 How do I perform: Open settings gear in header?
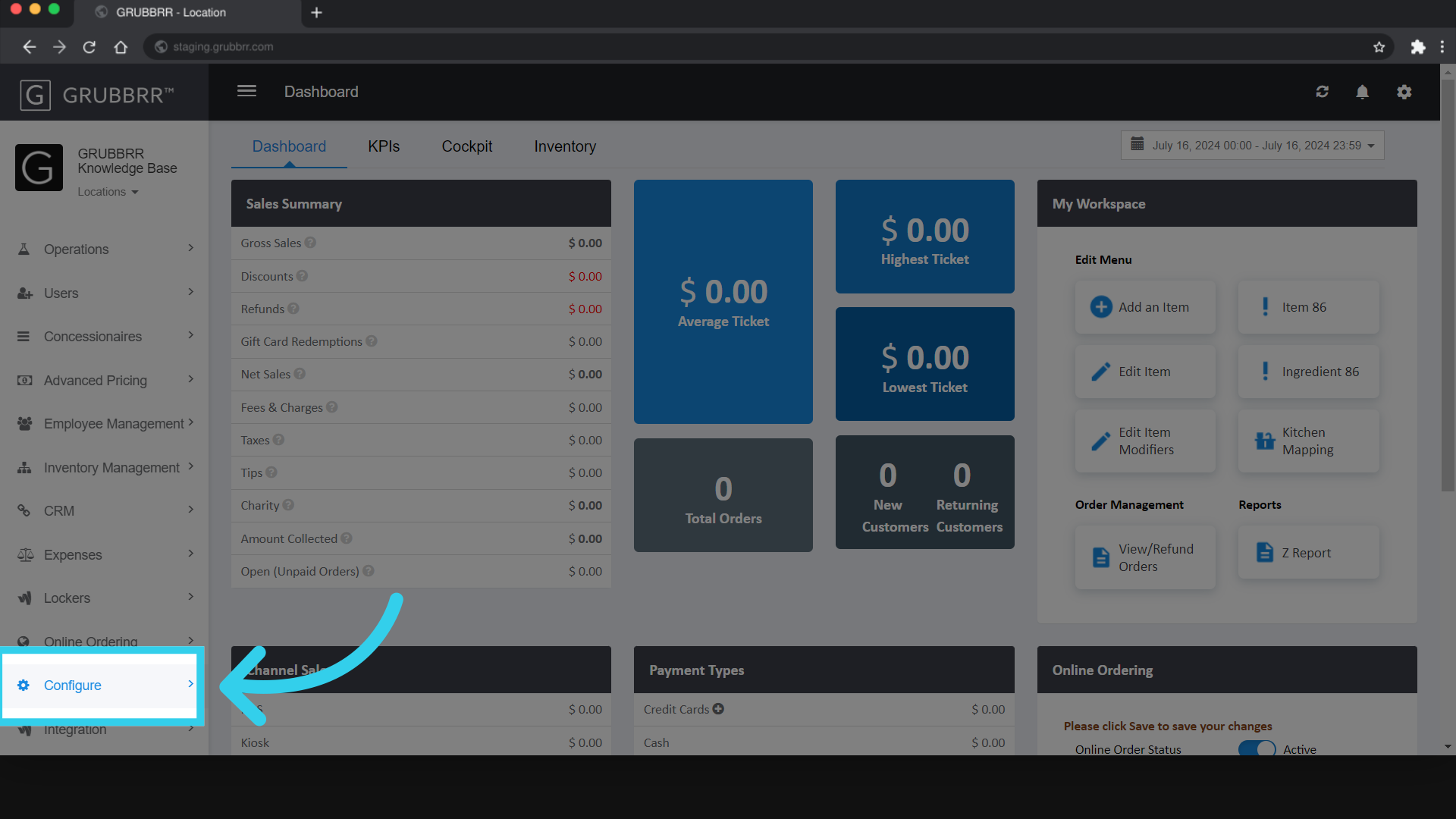[1404, 92]
